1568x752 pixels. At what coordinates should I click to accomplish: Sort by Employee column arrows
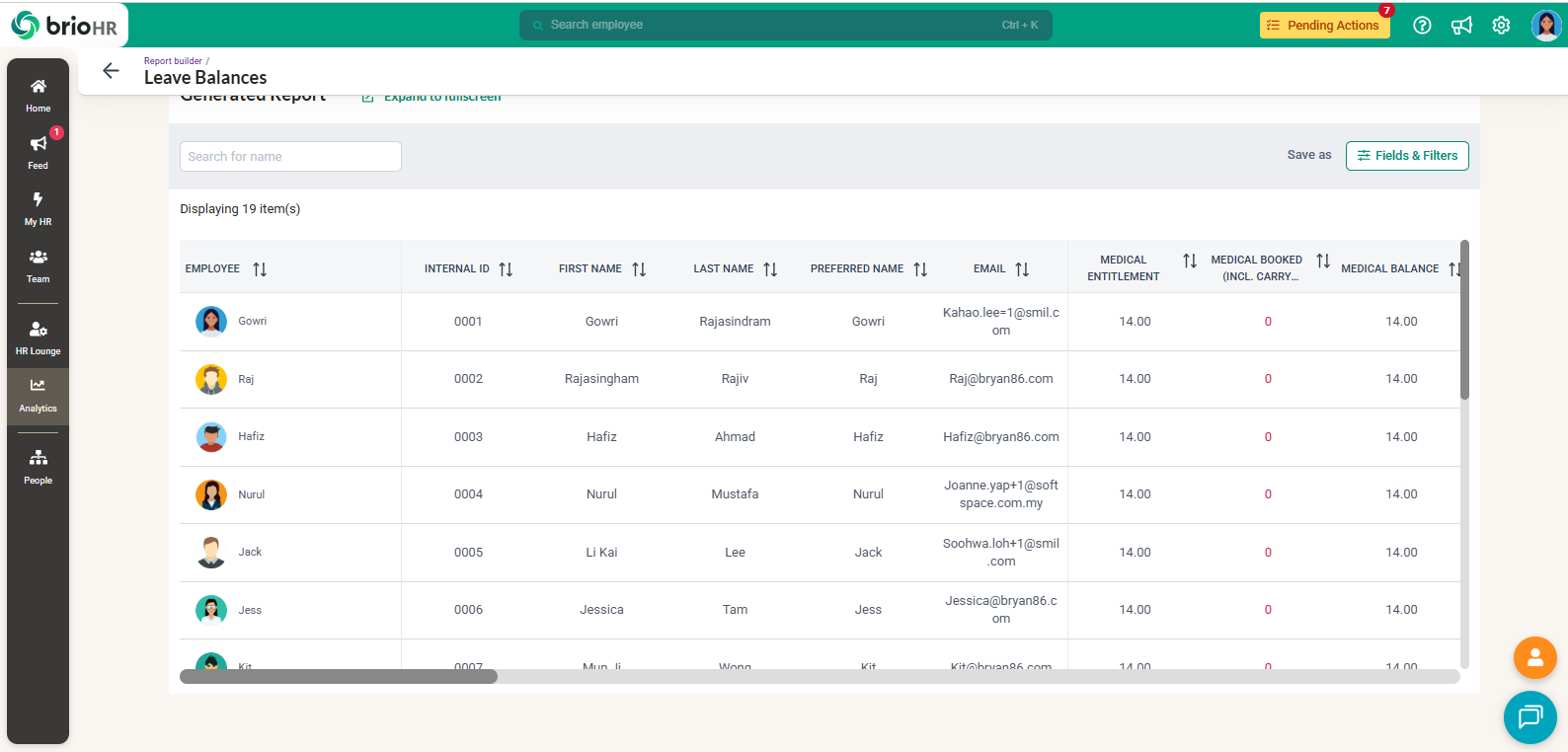coord(260,268)
